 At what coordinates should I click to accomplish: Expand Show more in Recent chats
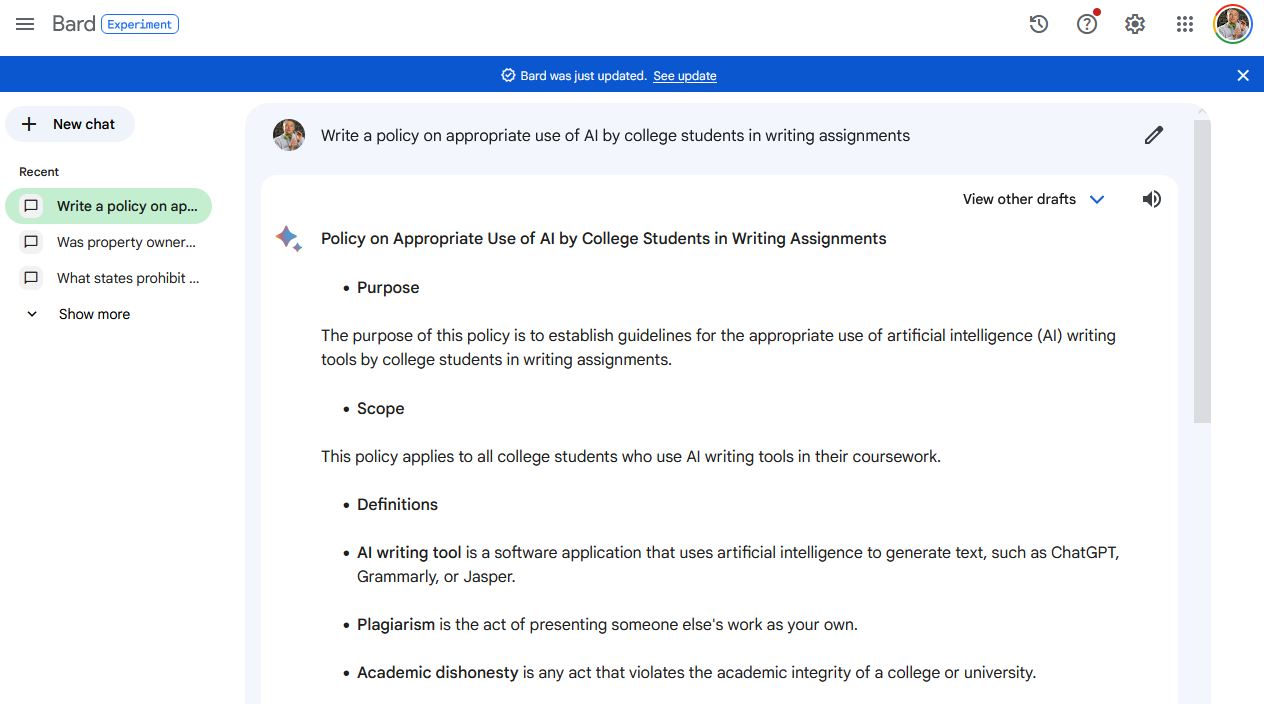click(x=93, y=313)
